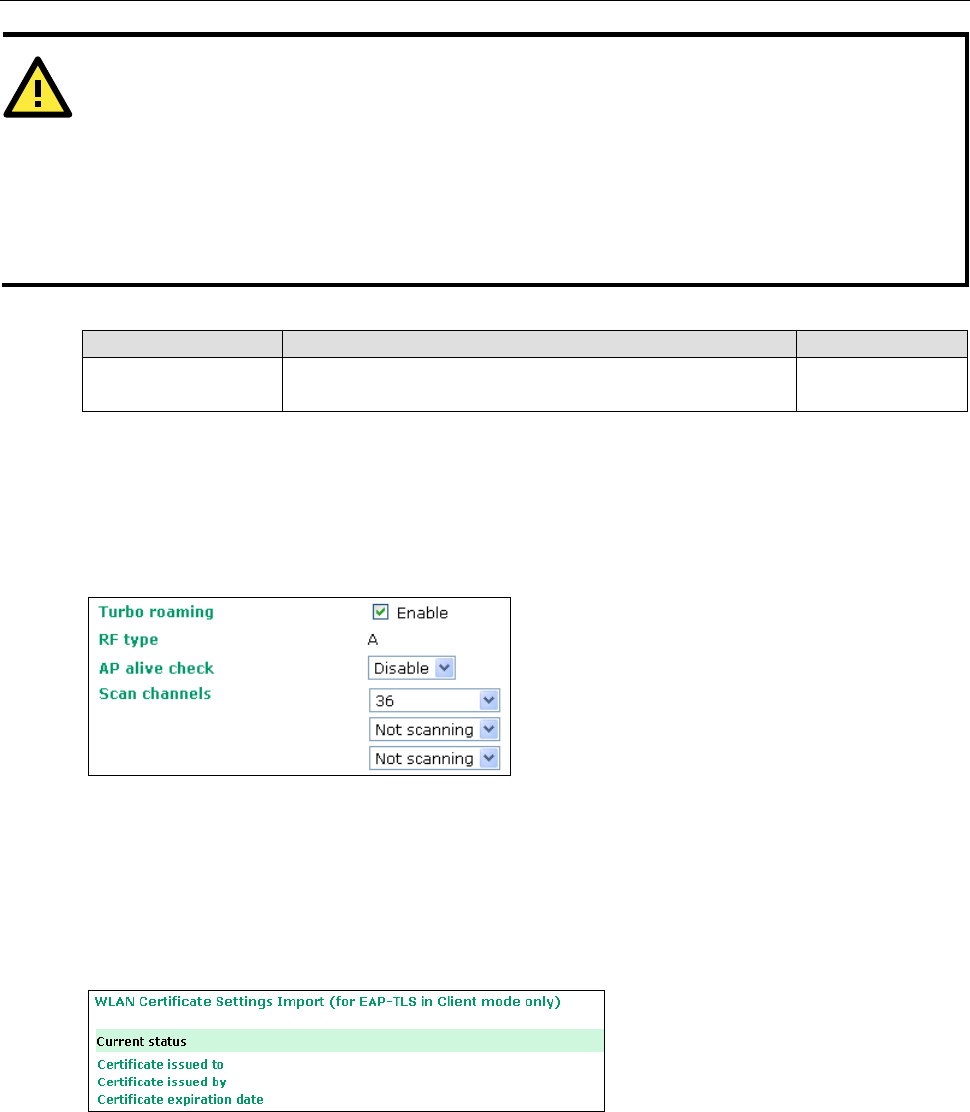This screenshot has height=1112, width=970.
Task: Click the yellow warning triangle icon
Action: coord(38,88)
